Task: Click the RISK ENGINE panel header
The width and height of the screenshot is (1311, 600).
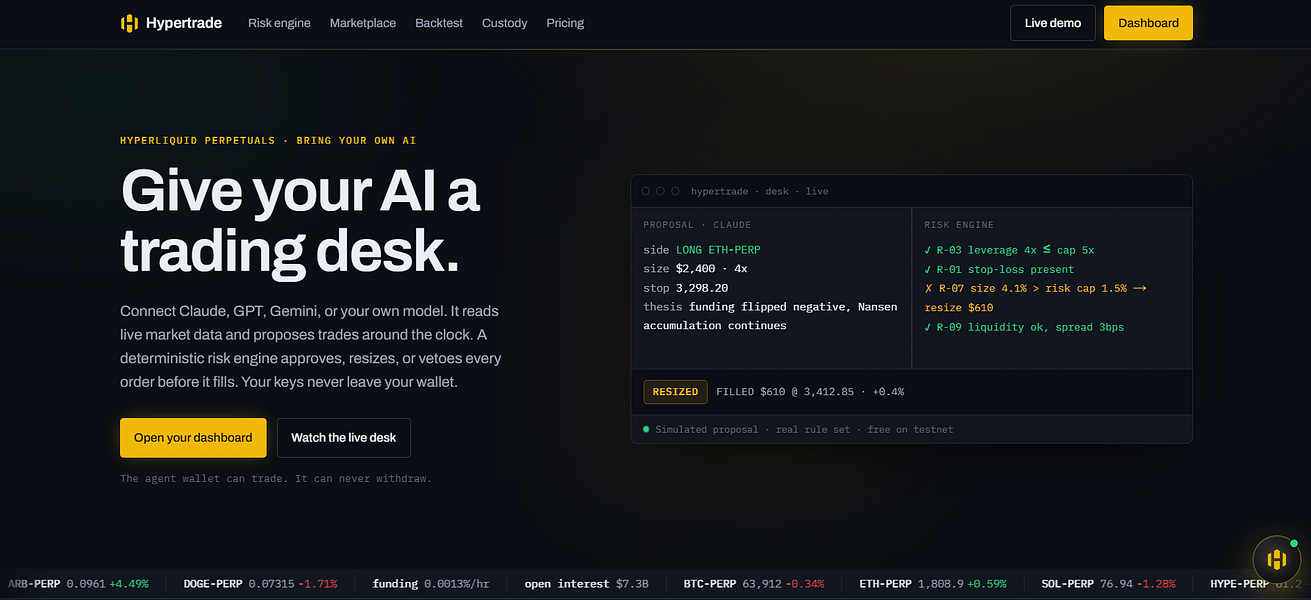Action: 959,225
